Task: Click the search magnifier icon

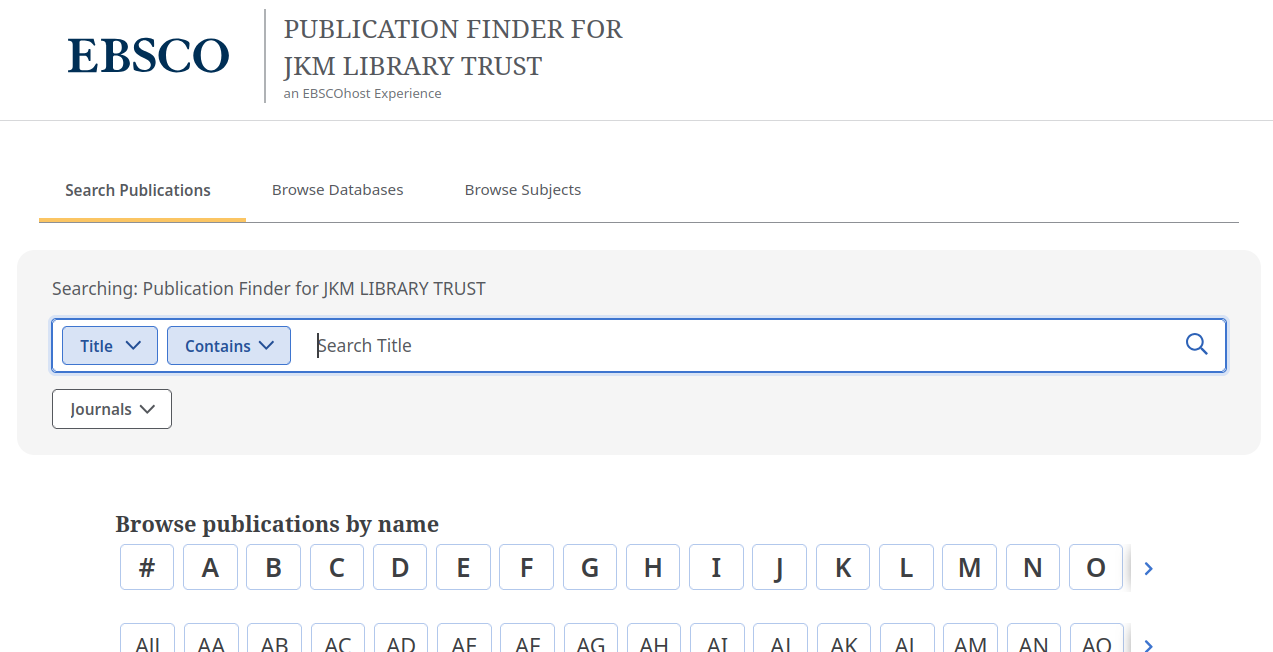Action: pos(1197,344)
